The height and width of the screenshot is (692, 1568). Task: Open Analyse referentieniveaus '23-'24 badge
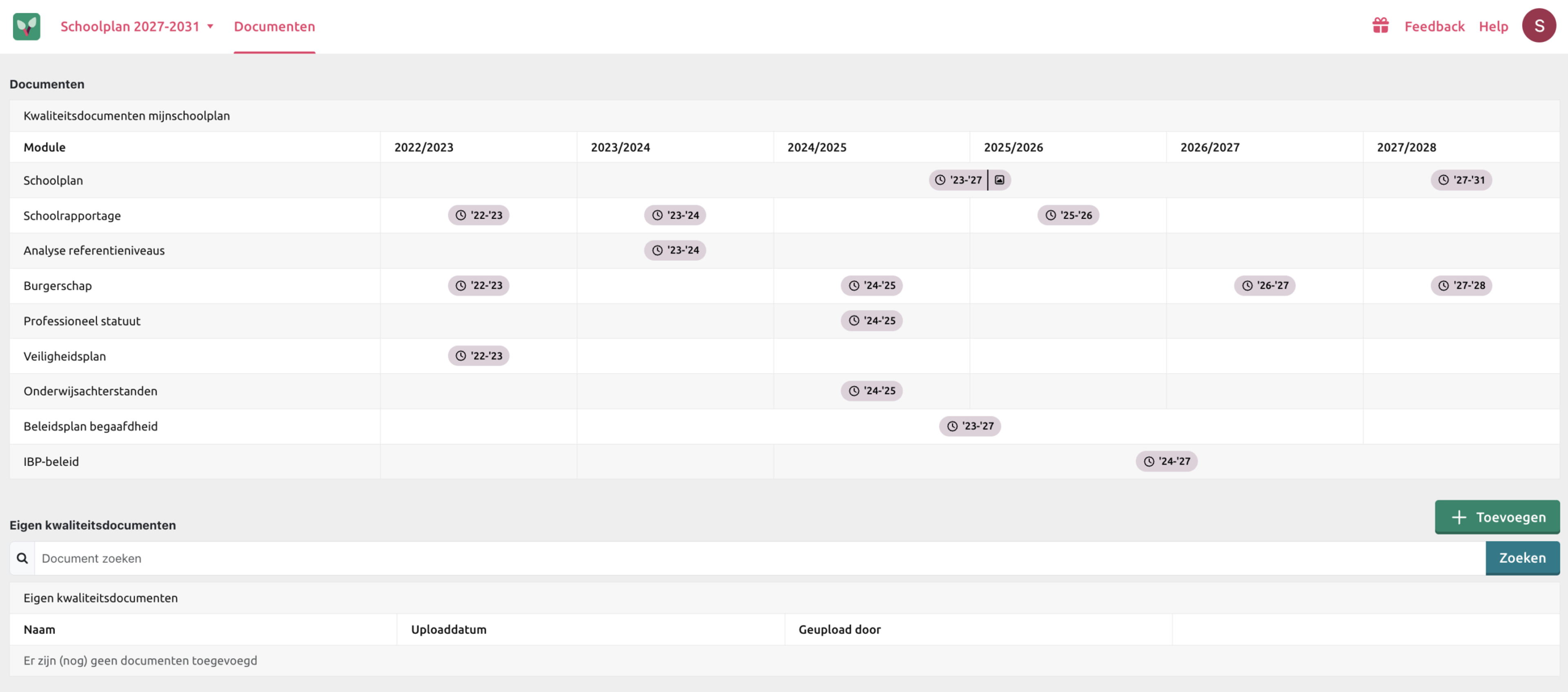coord(675,250)
